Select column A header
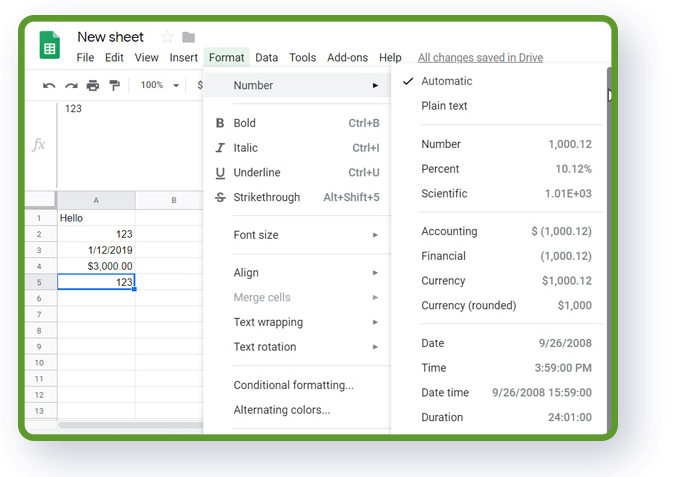The width and height of the screenshot is (681, 477). 96,200
